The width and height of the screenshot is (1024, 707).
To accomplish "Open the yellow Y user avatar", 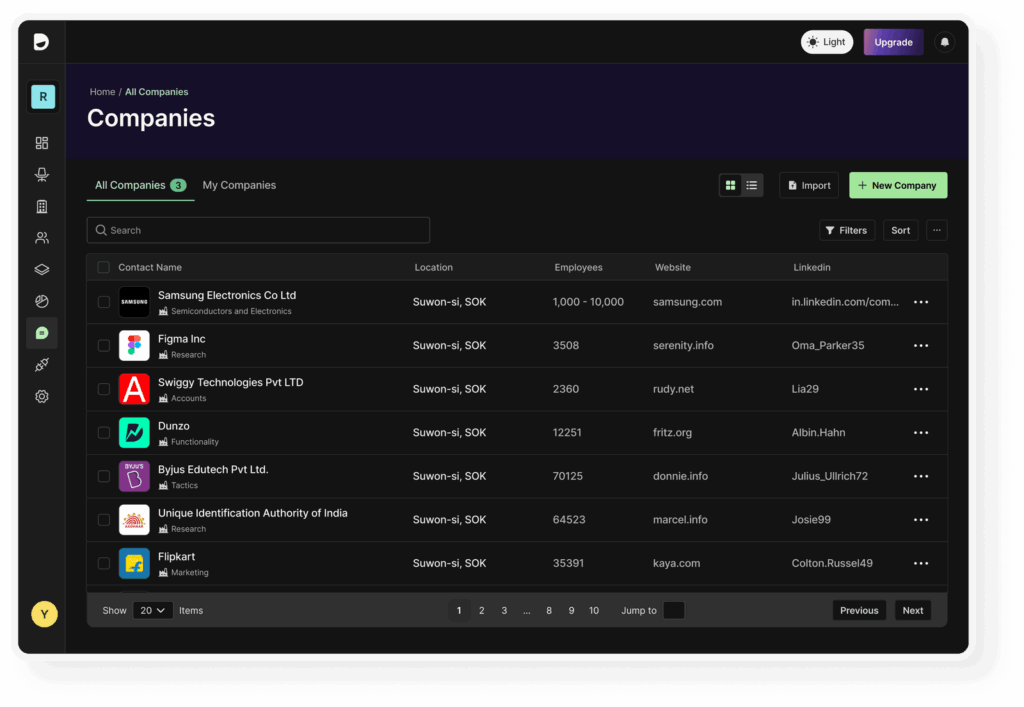I will click(44, 614).
